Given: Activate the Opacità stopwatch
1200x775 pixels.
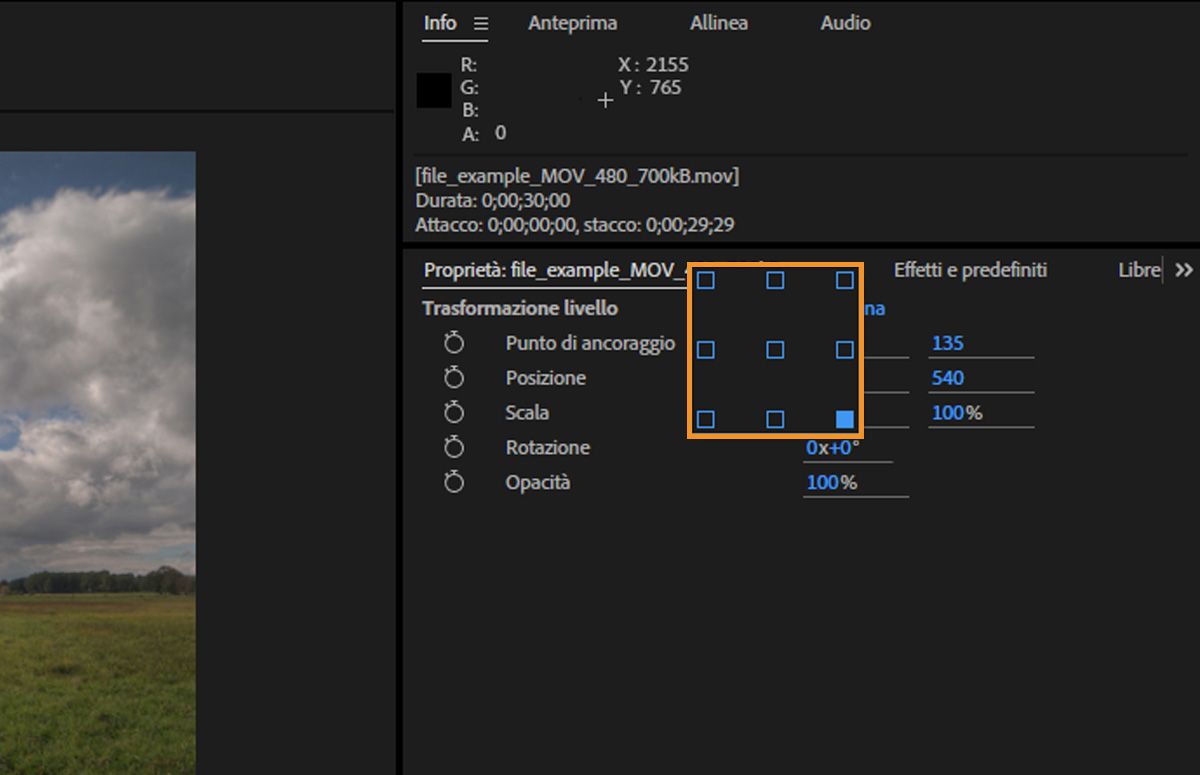Looking at the screenshot, I should click(x=454, y=483).
